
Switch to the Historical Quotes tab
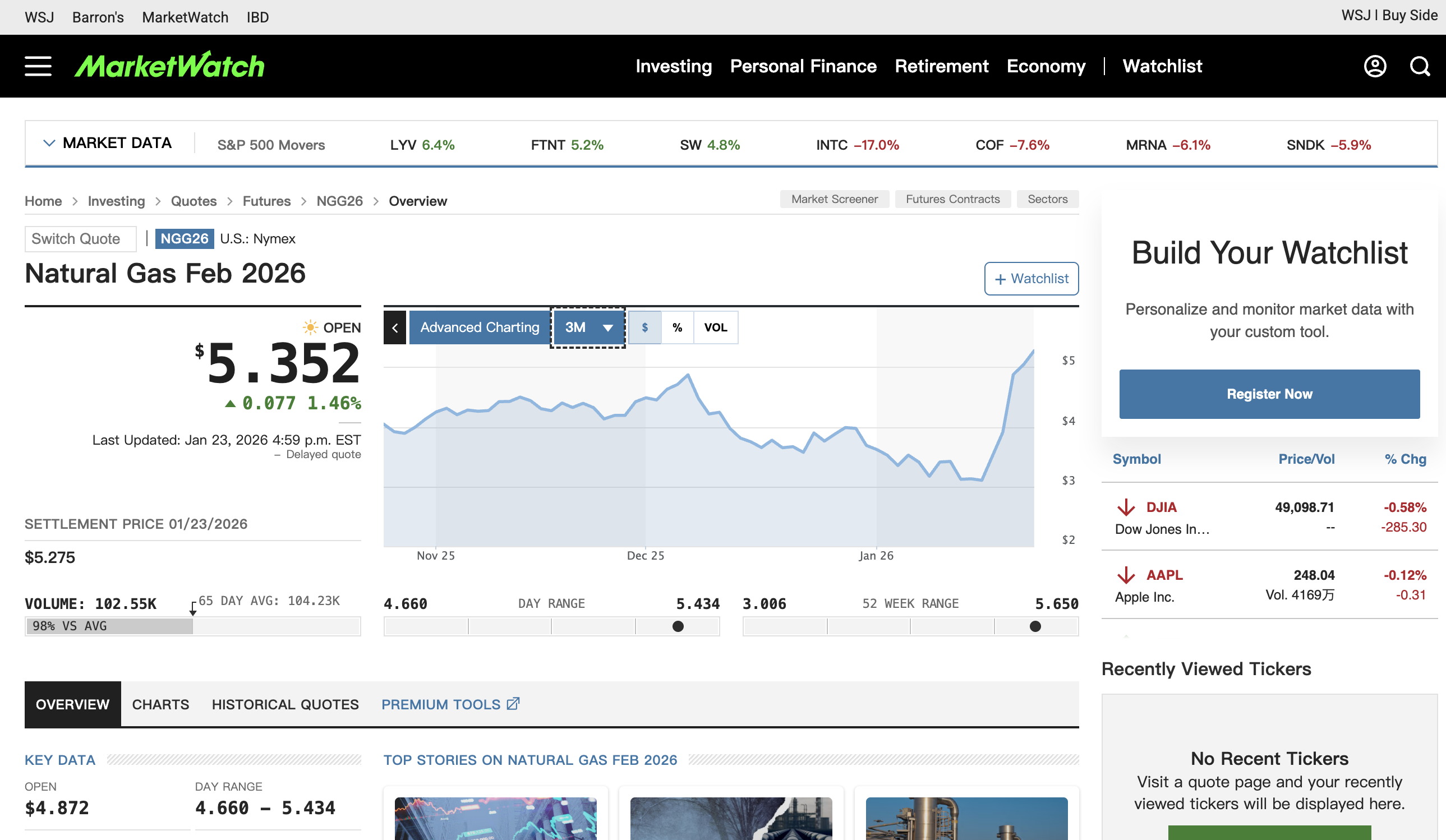click(284, 704)
